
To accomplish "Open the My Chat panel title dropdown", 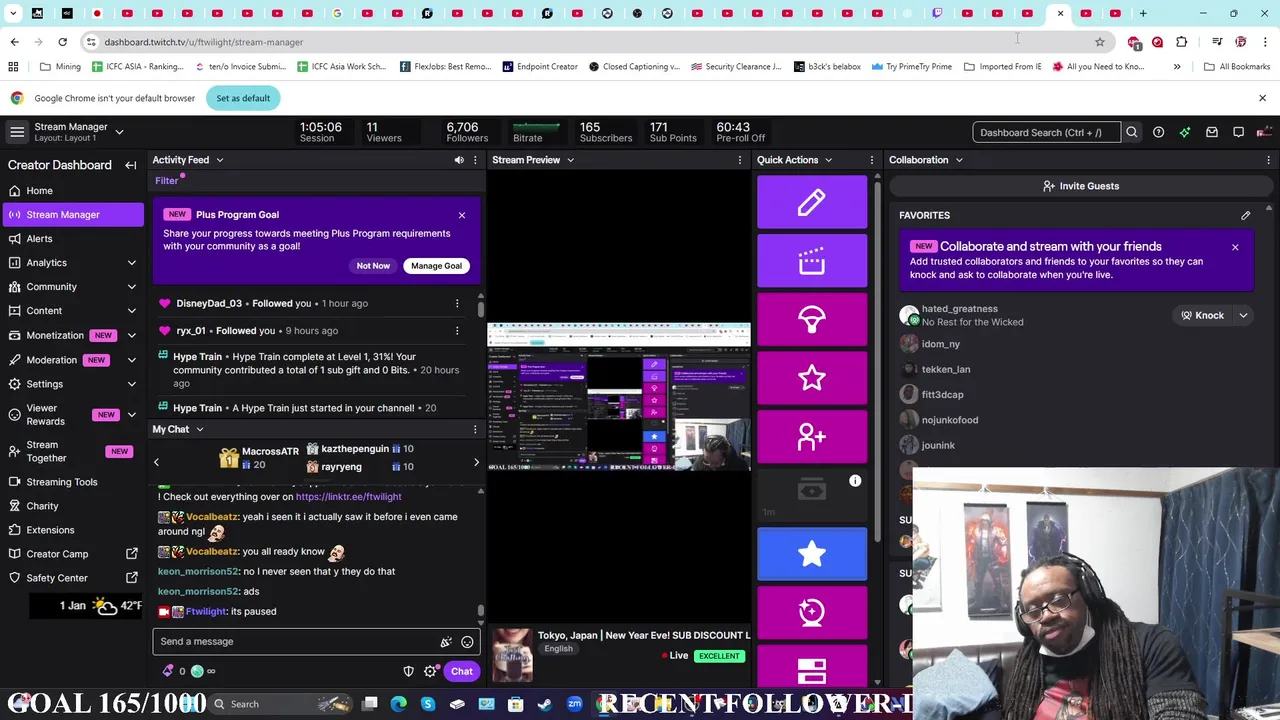I will point(199,429).
